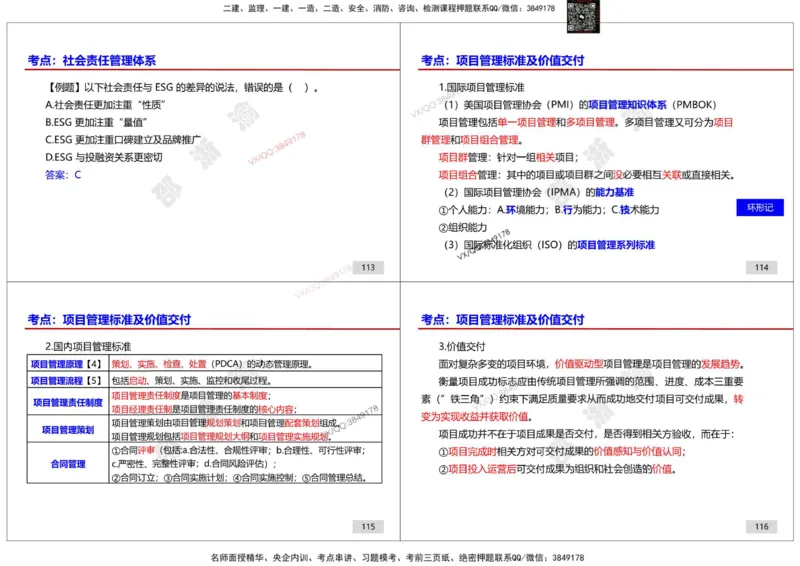Click the footer line starting with 名师面授精华
This screenshot has width=800, height=566.
tap(397, 557)
